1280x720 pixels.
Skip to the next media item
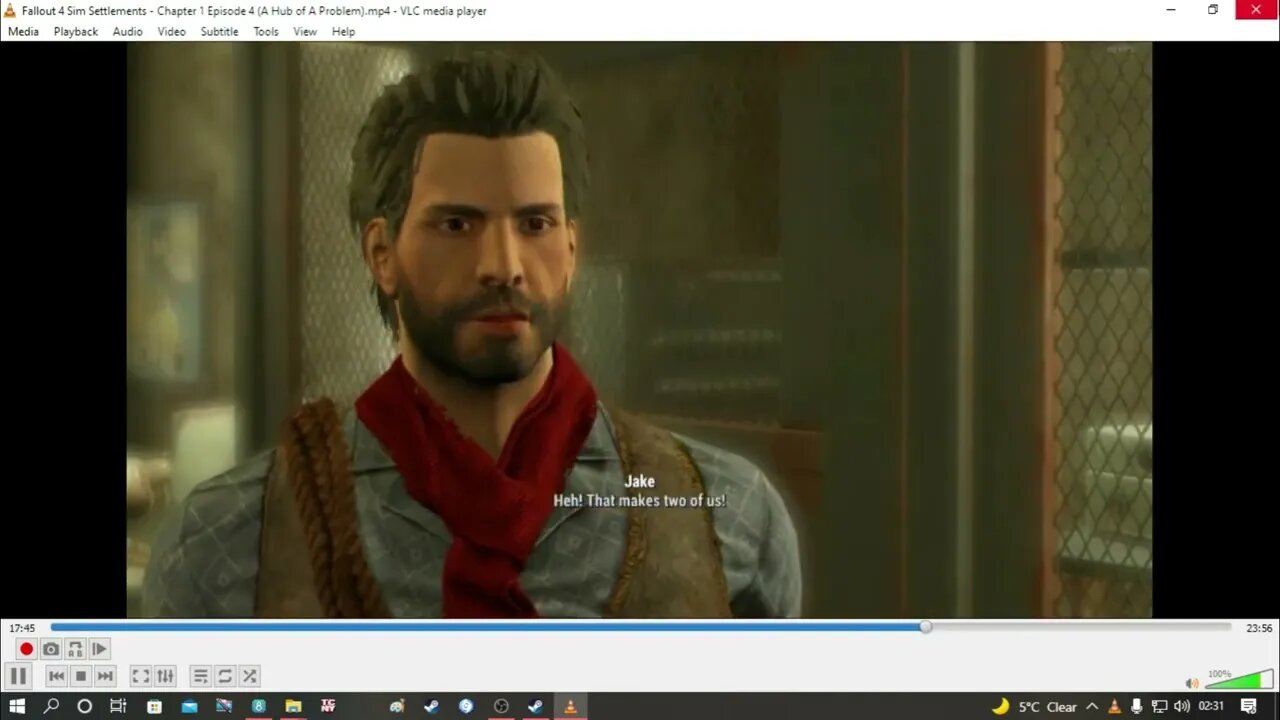105,677
